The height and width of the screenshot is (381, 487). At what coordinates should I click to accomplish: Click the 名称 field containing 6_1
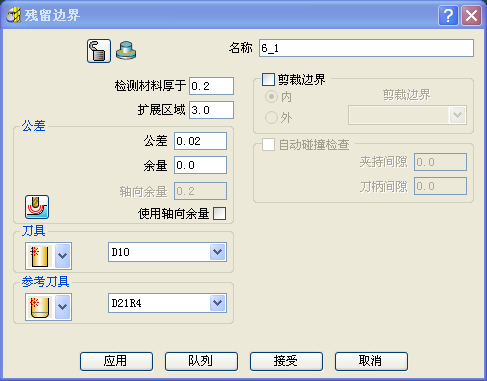point(366,48)
